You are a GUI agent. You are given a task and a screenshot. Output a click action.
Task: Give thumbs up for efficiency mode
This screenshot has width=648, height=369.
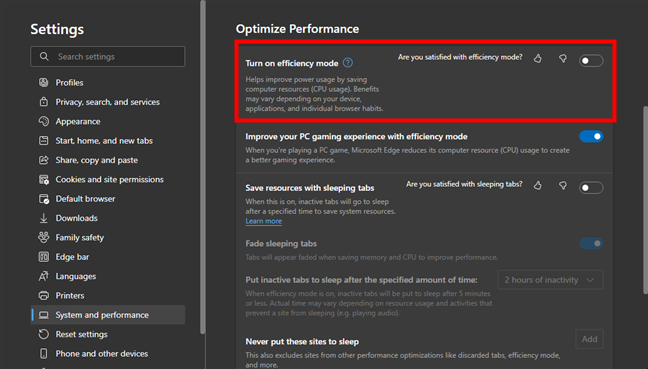(537, 59)
